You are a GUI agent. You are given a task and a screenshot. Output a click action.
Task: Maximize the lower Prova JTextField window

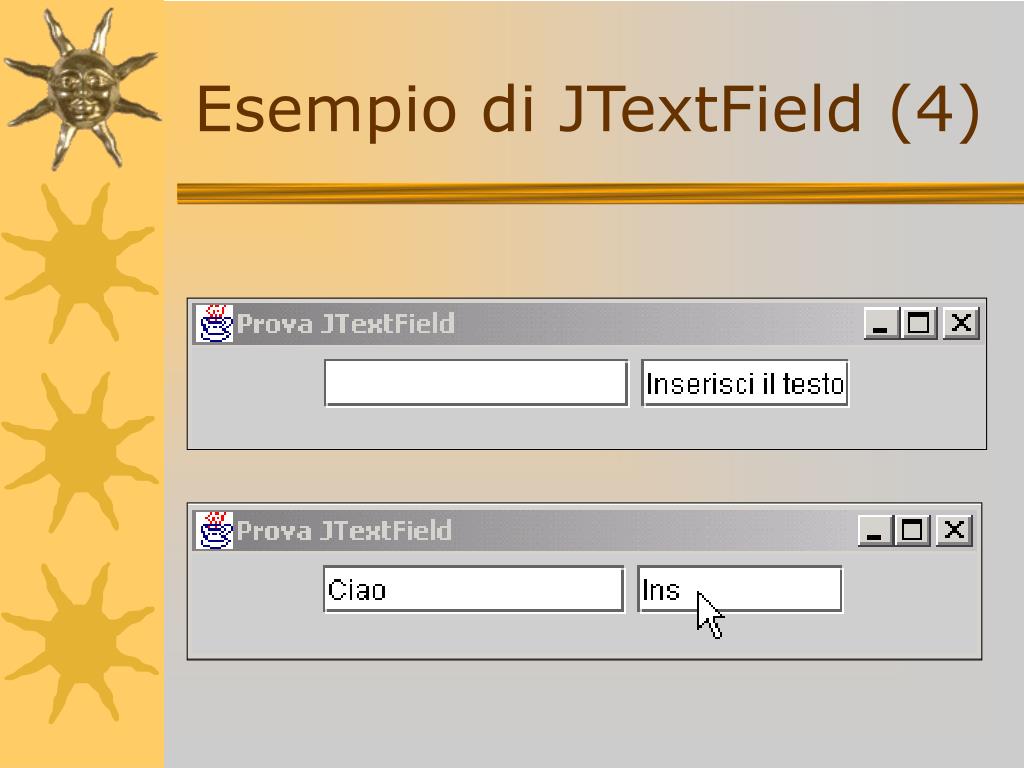tap(912, 530)
